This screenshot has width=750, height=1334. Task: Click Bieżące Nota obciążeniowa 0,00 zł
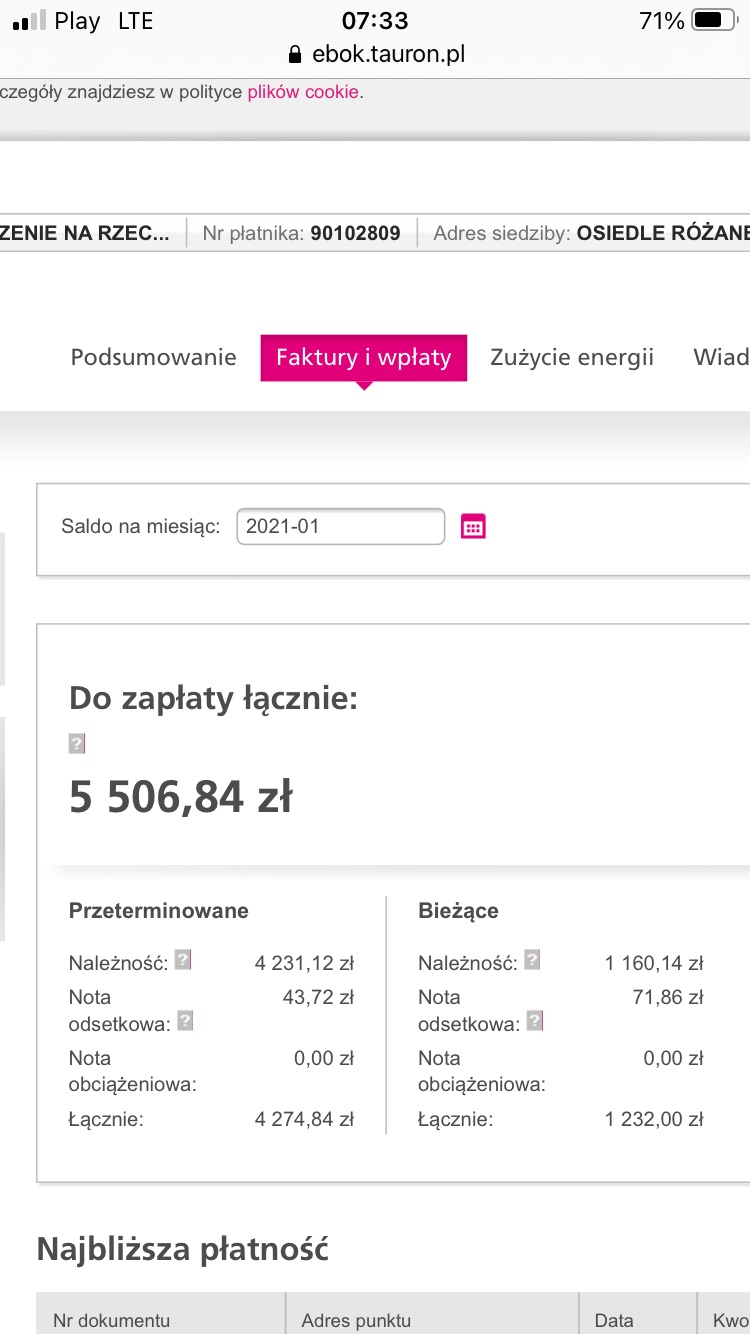674,1058
